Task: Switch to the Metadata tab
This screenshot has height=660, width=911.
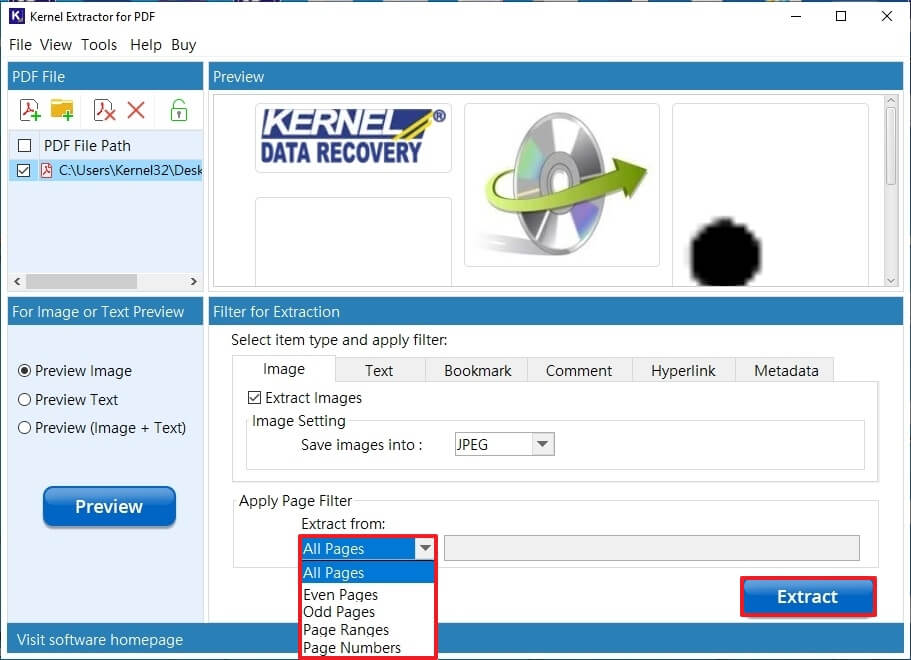Action: click(x=786, y=371)
